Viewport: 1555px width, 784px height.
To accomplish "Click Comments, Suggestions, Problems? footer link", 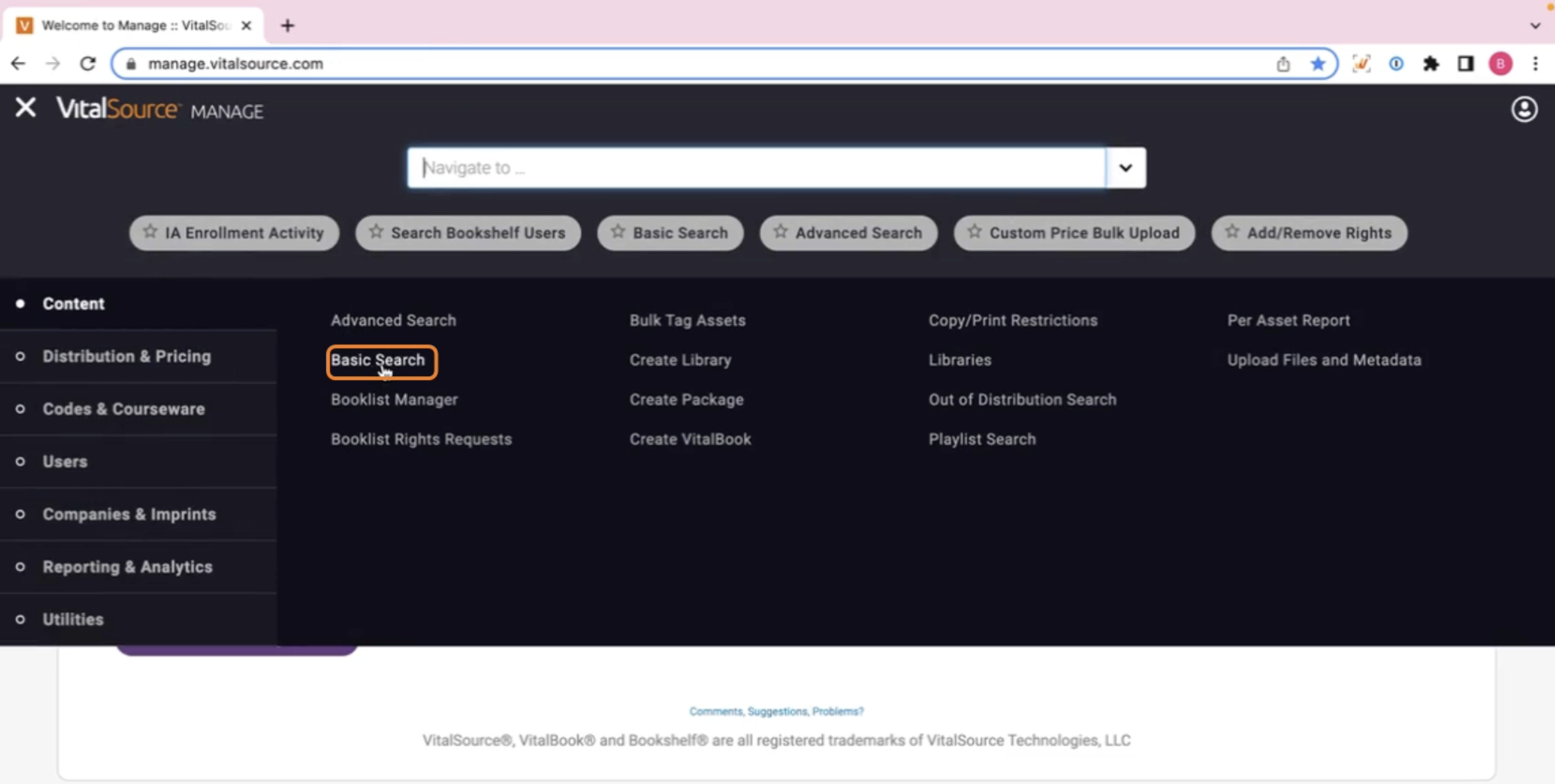I will tap(776, 711).
